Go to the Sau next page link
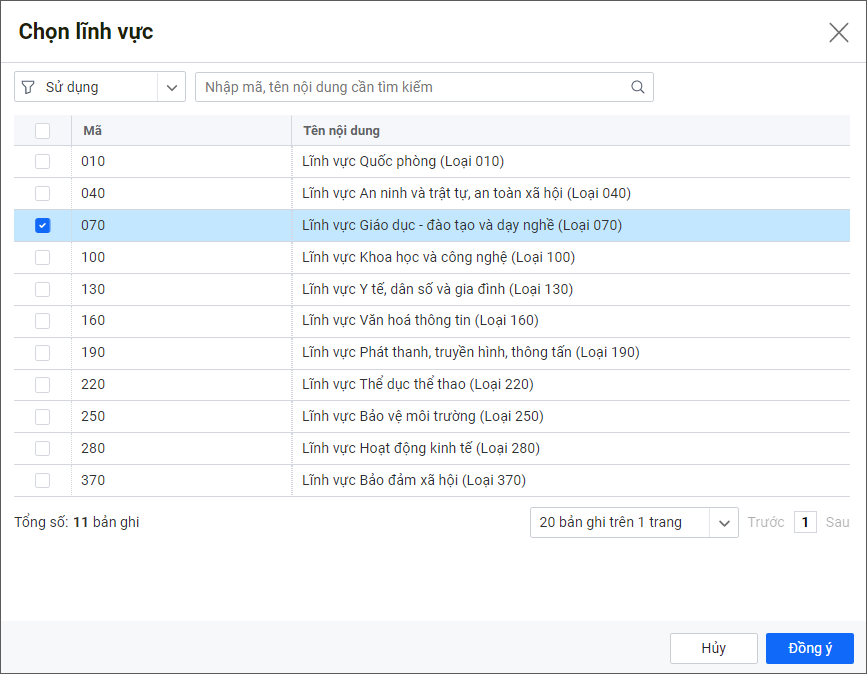Viewport: 867px width, 674px height. (837, 522)
